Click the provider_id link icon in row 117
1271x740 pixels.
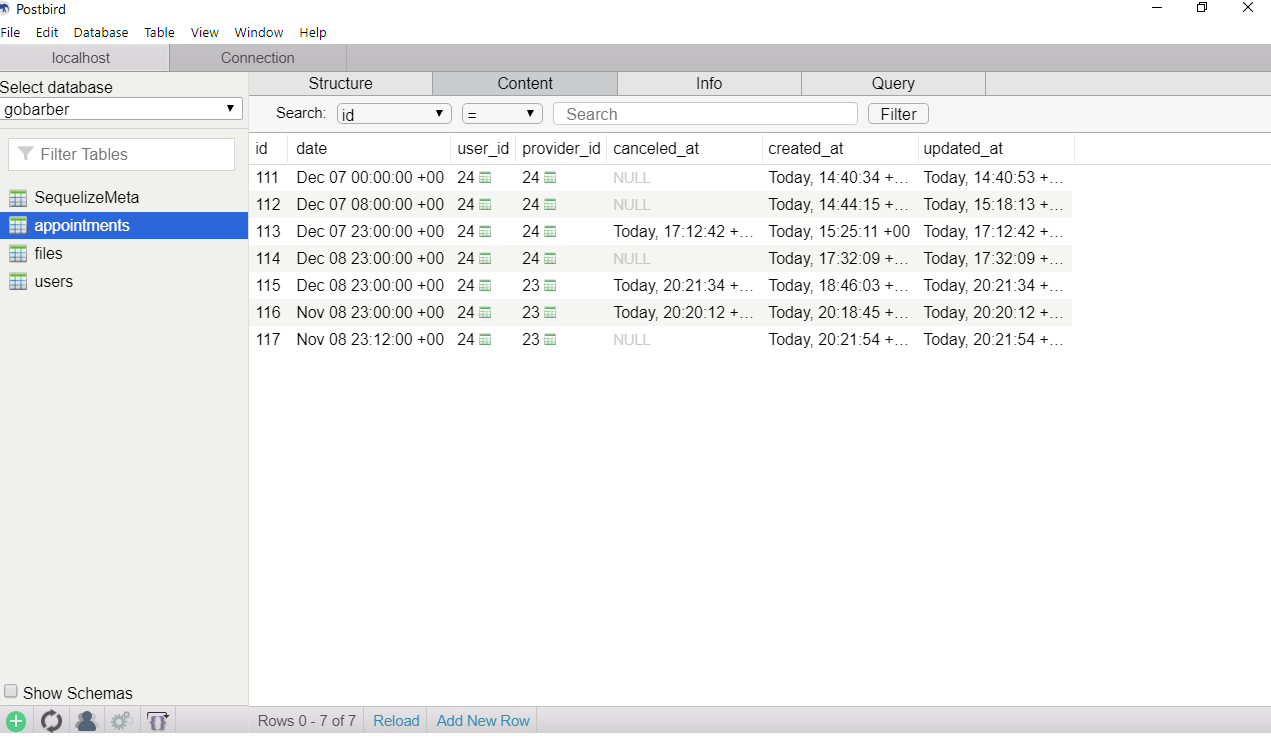[x=549, y=339]
